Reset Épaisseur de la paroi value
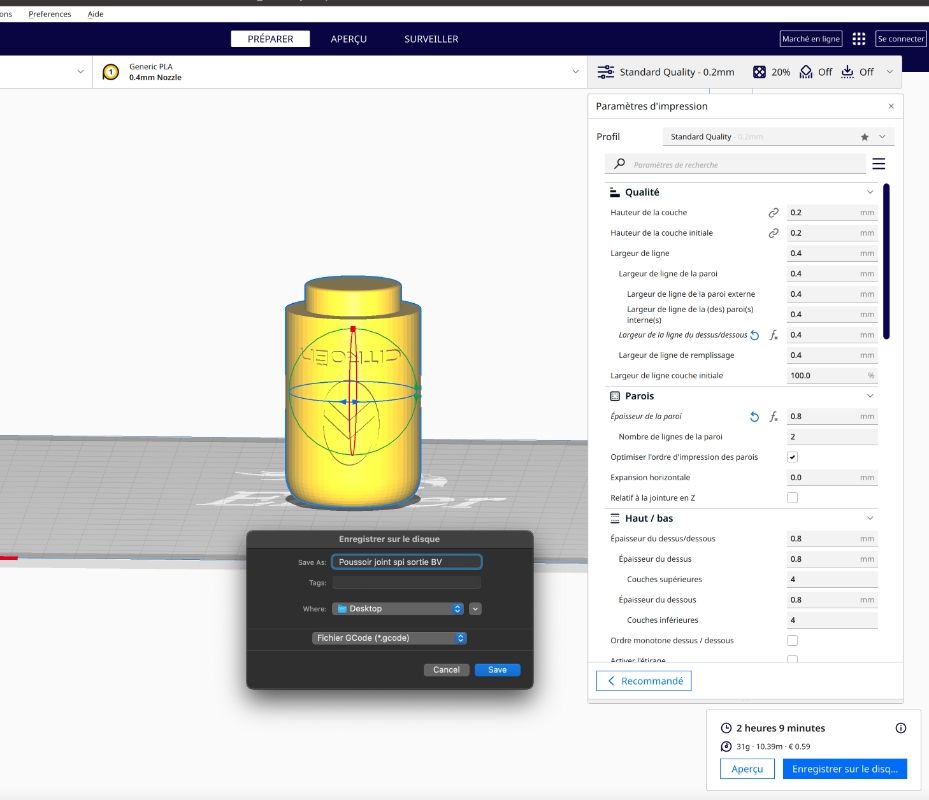 point(755,416)
